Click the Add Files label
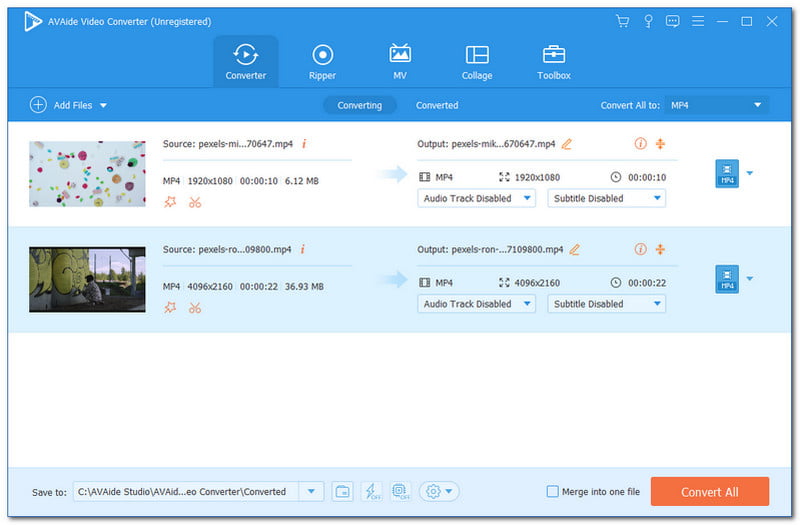This screenshot has width=800, height=525. pyautogui.click(x=73, y=105)
